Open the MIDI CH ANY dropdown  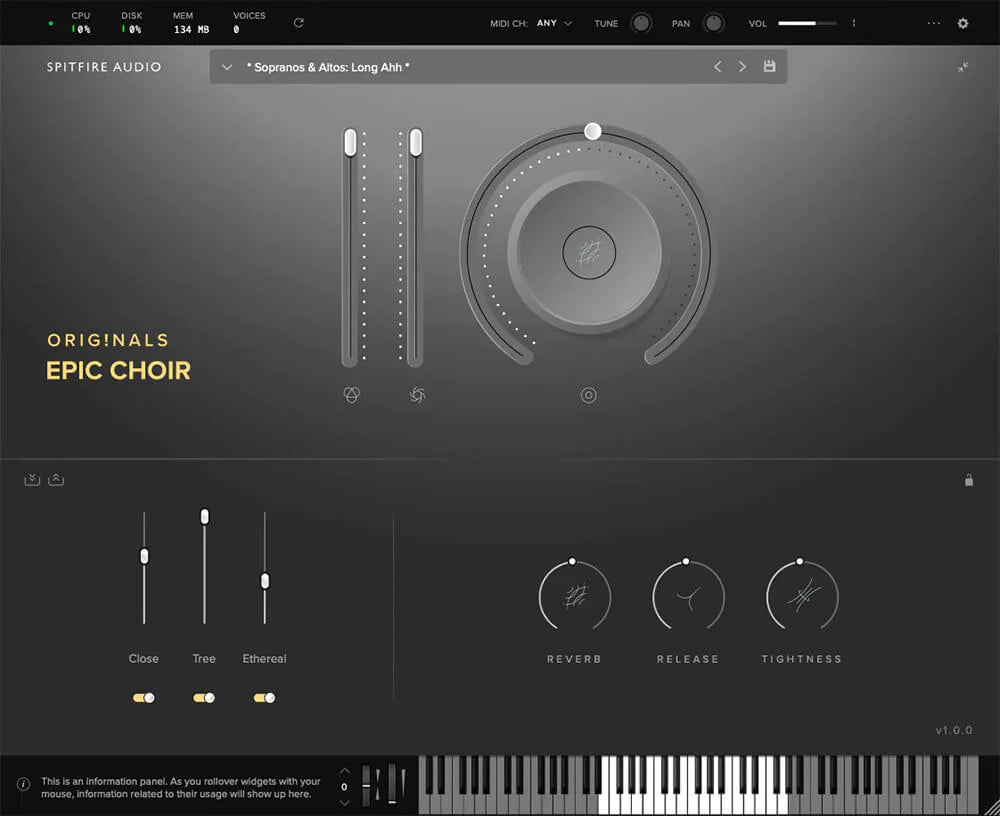point(554,23)
